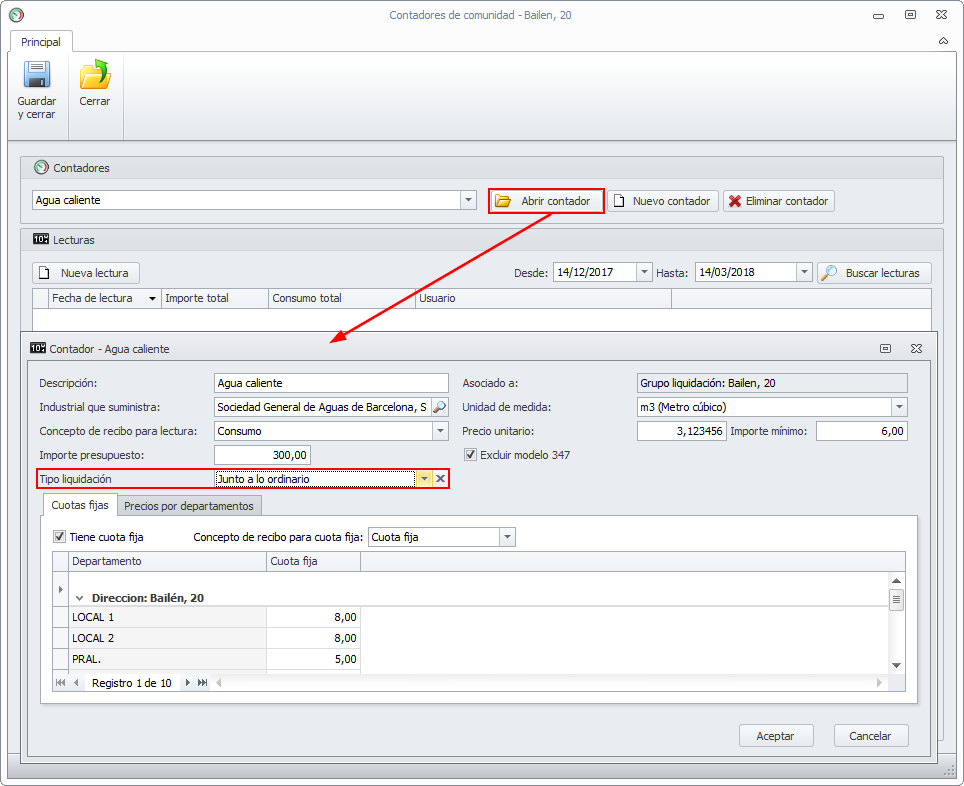Expand the Agua caliente counter dropdown

pyautogui.click(x=468, y=200)
